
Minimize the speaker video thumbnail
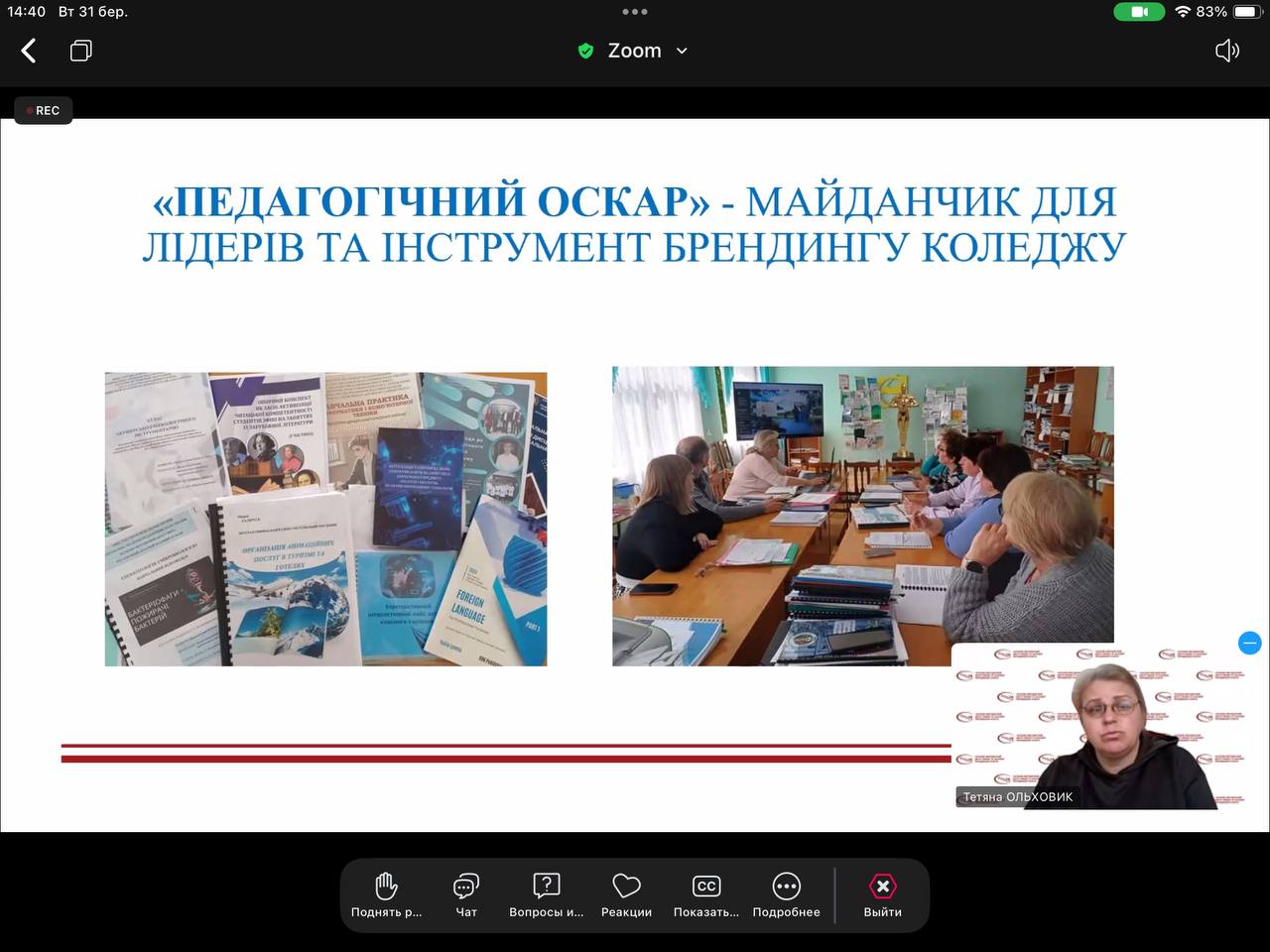1249,643
